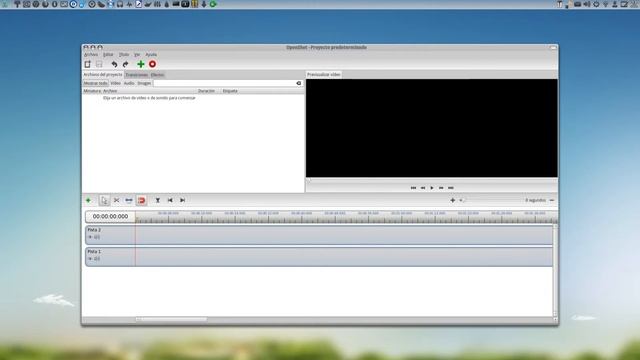Open the Ver menu

(x=137, y=55)
